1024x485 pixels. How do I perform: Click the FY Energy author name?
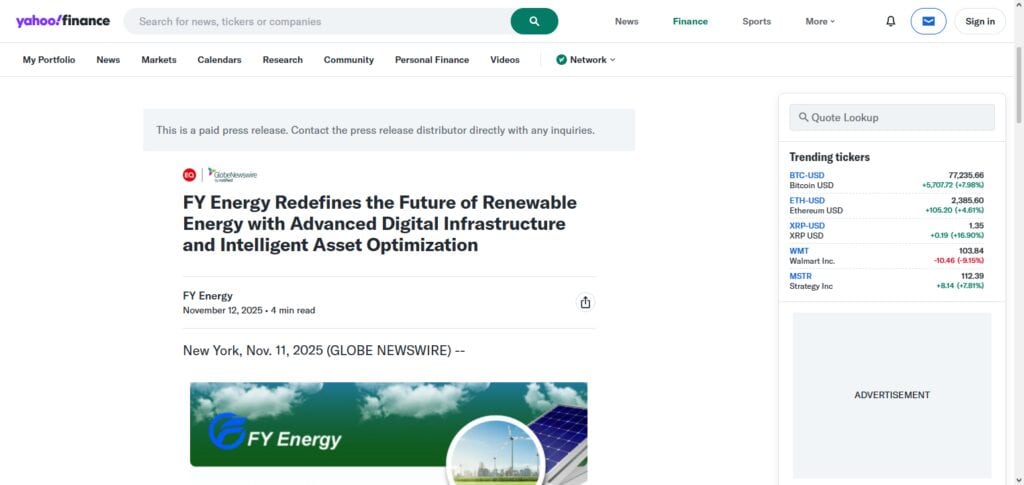(x=208, y=296)
